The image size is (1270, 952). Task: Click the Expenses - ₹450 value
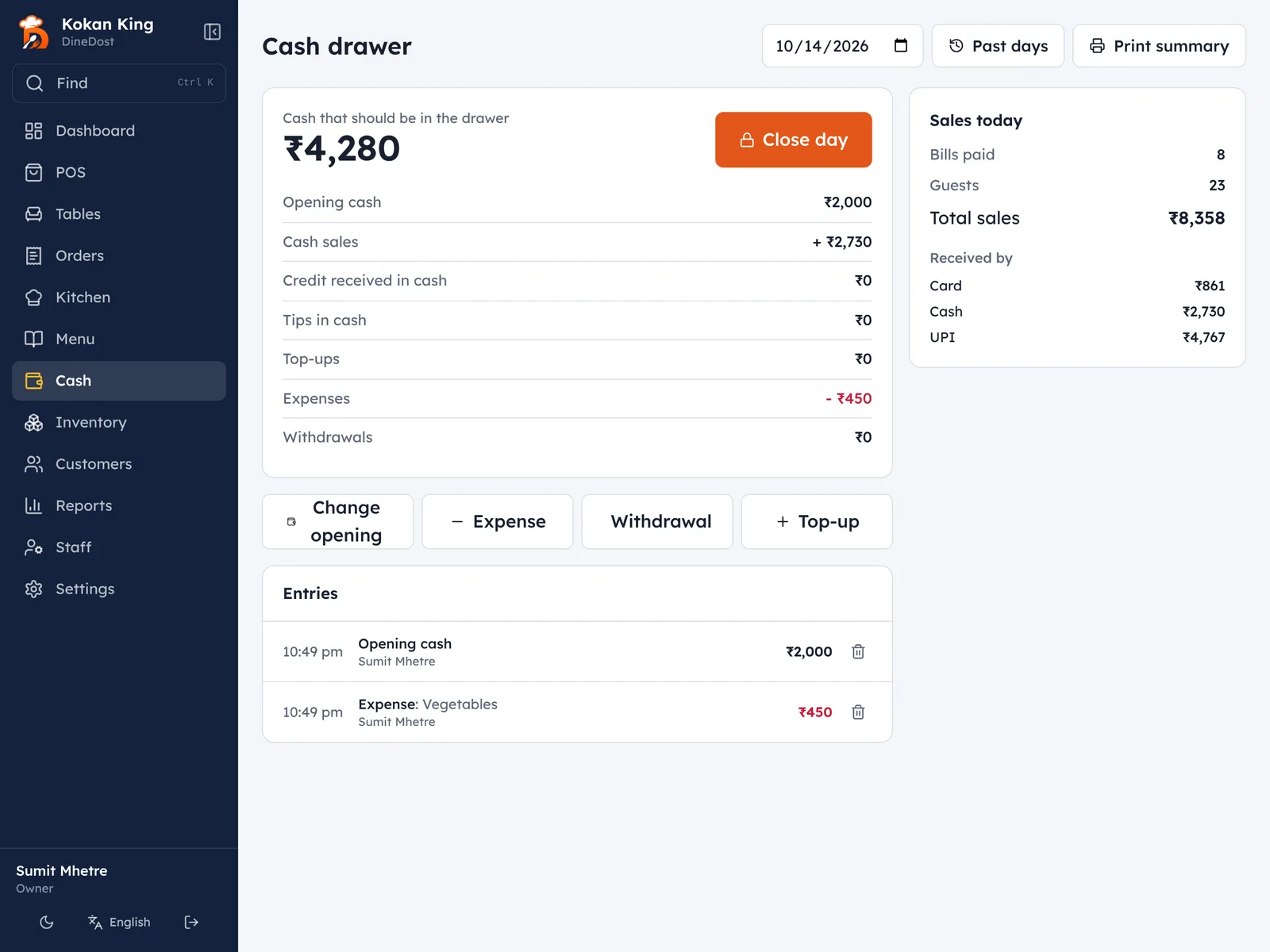849,398
